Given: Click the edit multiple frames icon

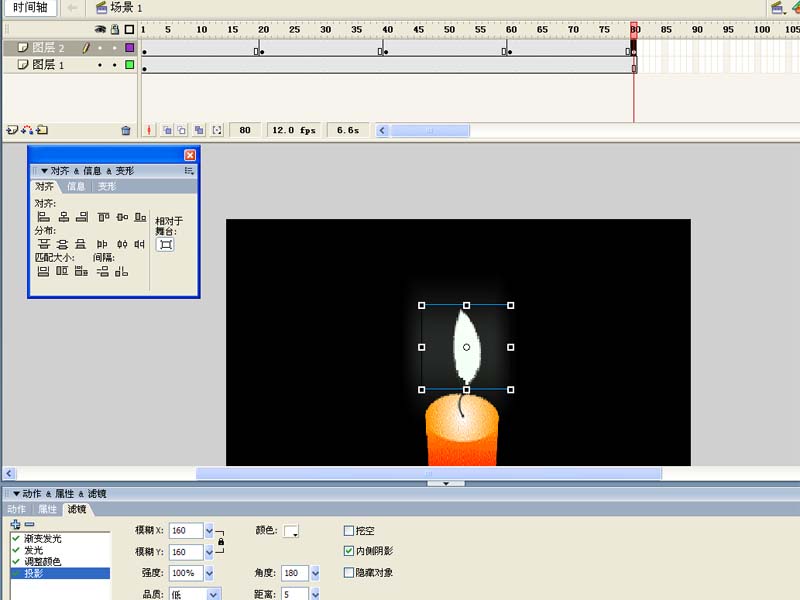Looking at the screenshot, I should pos(199,130).
